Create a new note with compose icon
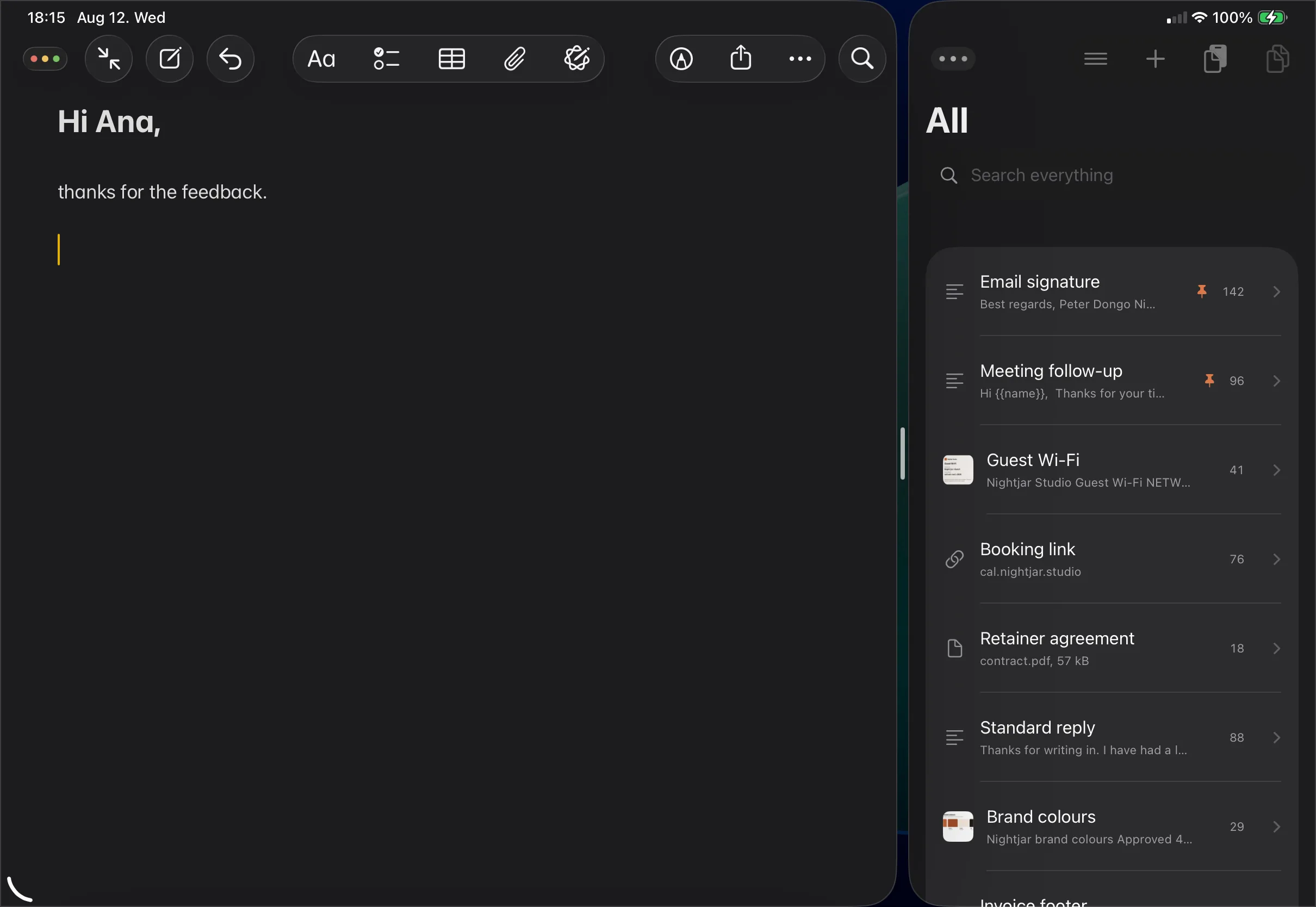 [169, 59]
